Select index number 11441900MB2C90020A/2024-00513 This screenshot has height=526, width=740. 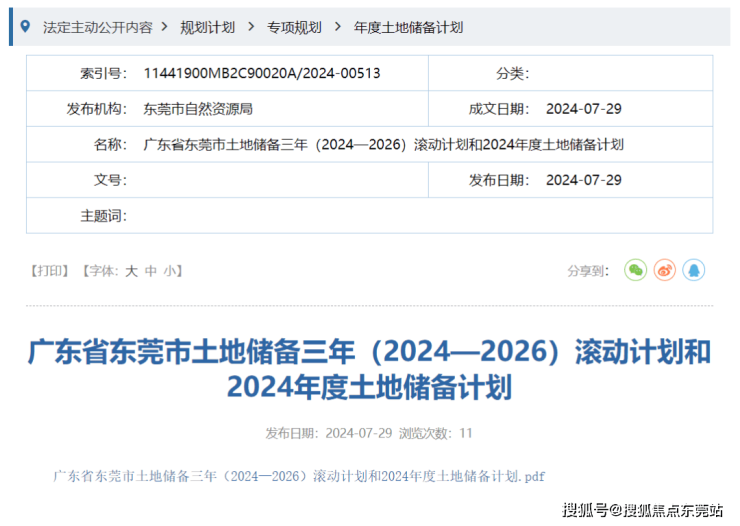coord(262,73)
